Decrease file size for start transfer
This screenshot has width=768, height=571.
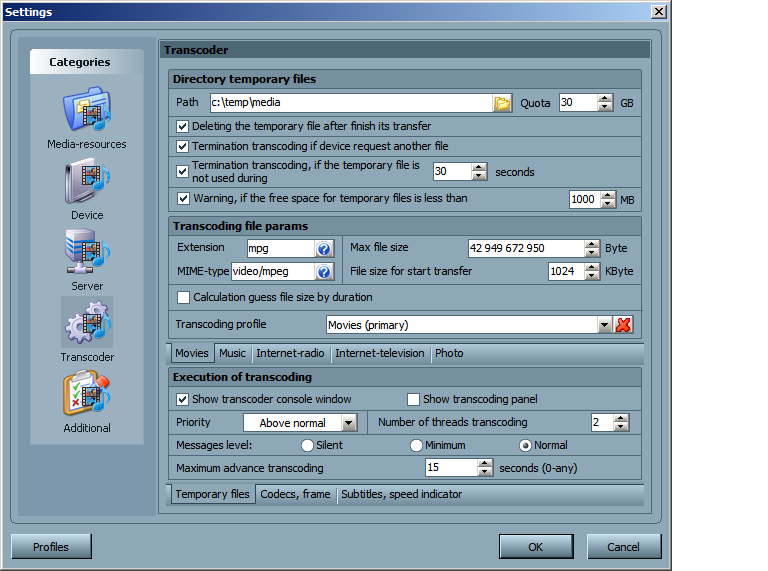coord(592,276)
